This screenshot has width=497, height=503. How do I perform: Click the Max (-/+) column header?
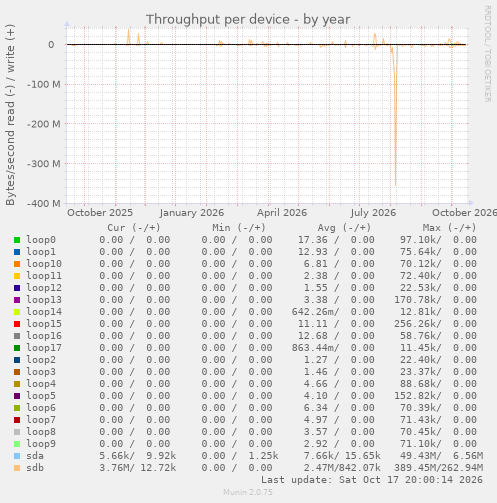(449, 228)
